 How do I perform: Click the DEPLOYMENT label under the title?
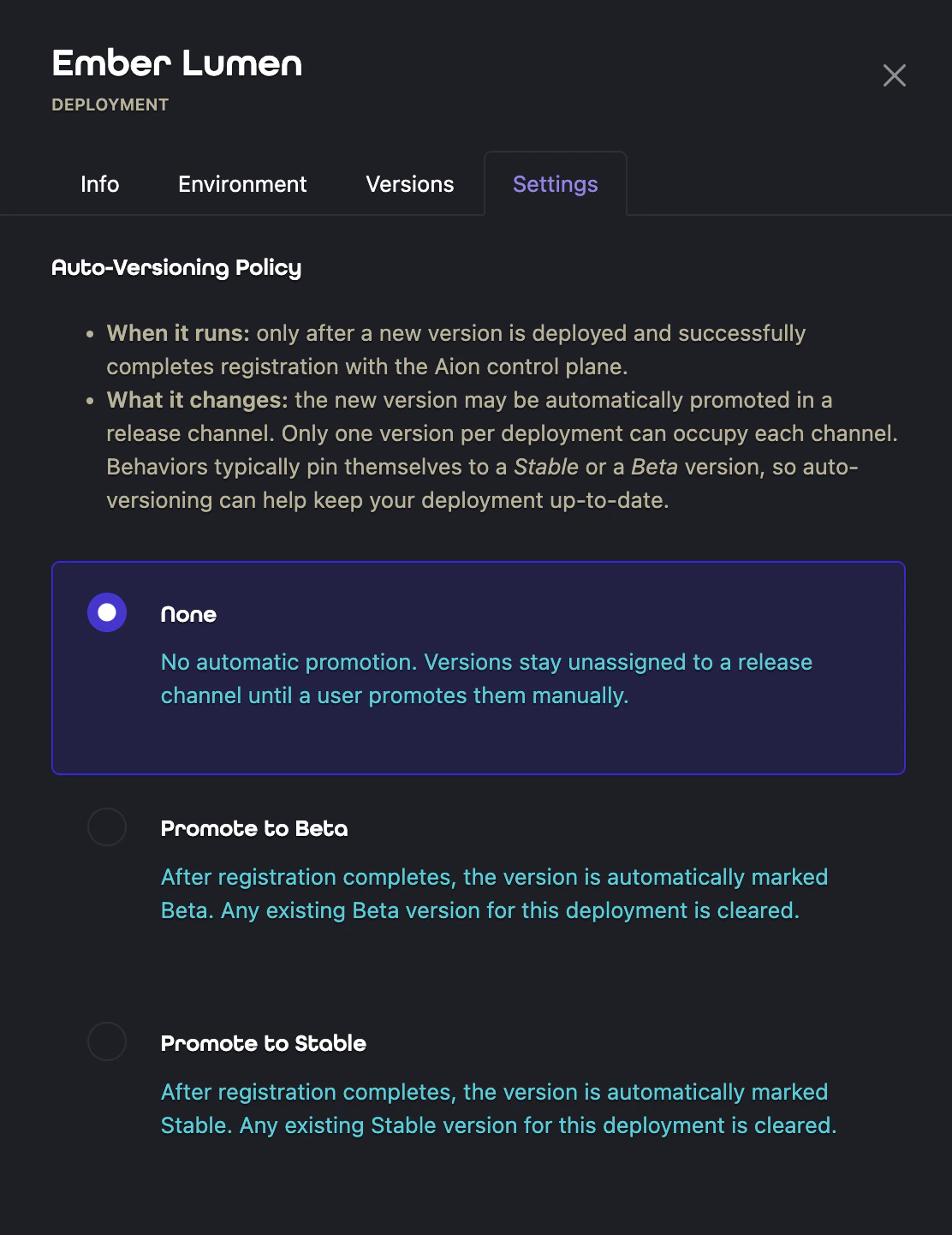coord(110,104)
